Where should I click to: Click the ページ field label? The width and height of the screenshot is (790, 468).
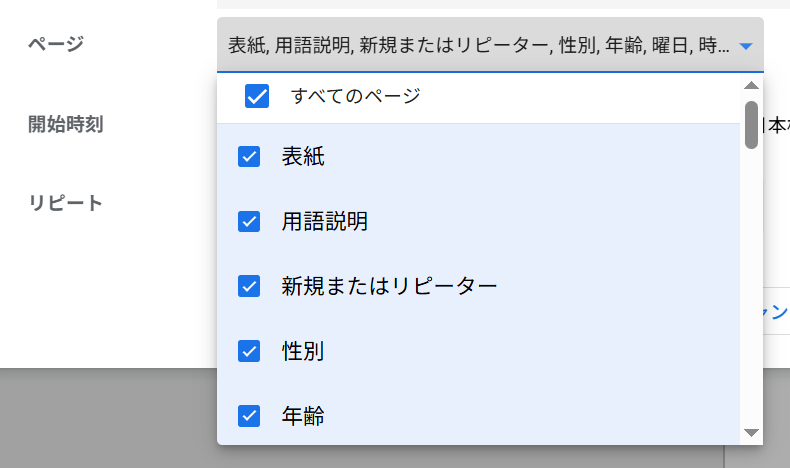coord(56,44)
